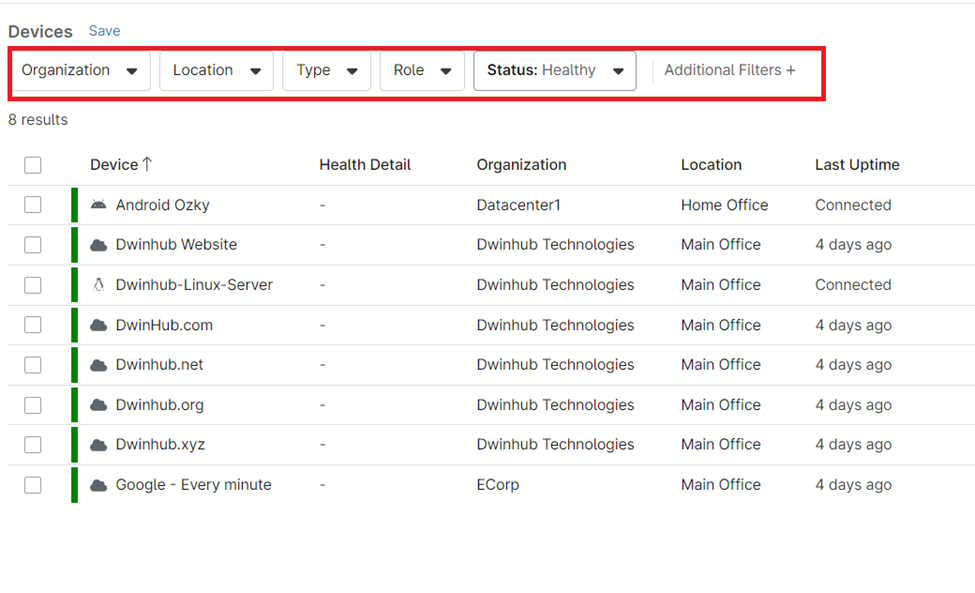This screenshot has width=975, height=593.
Task: Click the cloud icon next to Dwinhub Website
Action: point(99,244)
